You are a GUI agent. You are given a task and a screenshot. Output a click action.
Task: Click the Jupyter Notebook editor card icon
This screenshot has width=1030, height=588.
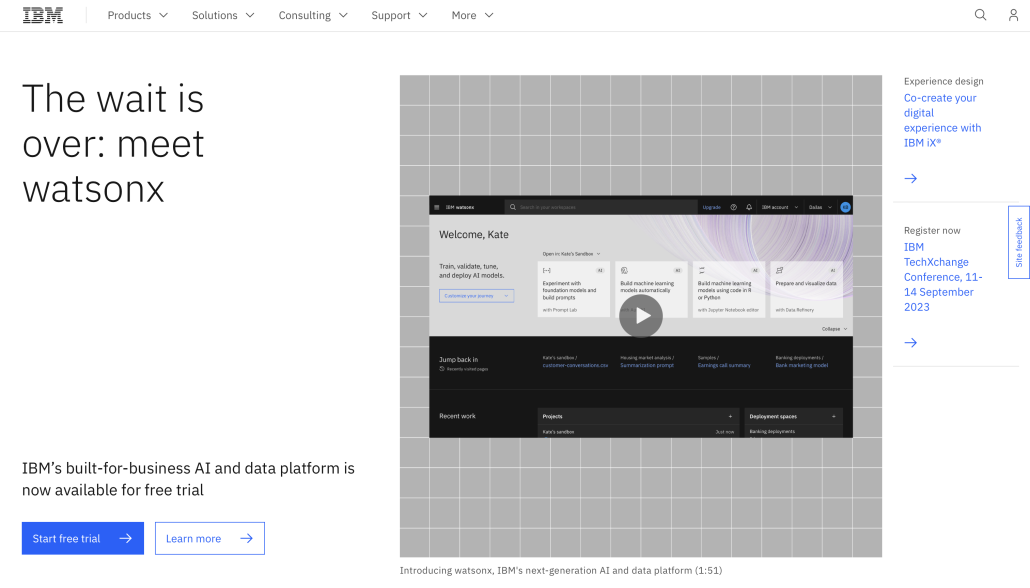(x=701, y=269)
